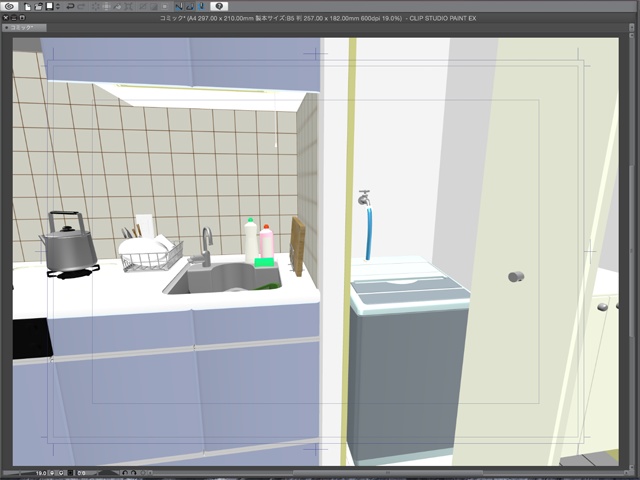Redo the last action

tap(82, 7)
